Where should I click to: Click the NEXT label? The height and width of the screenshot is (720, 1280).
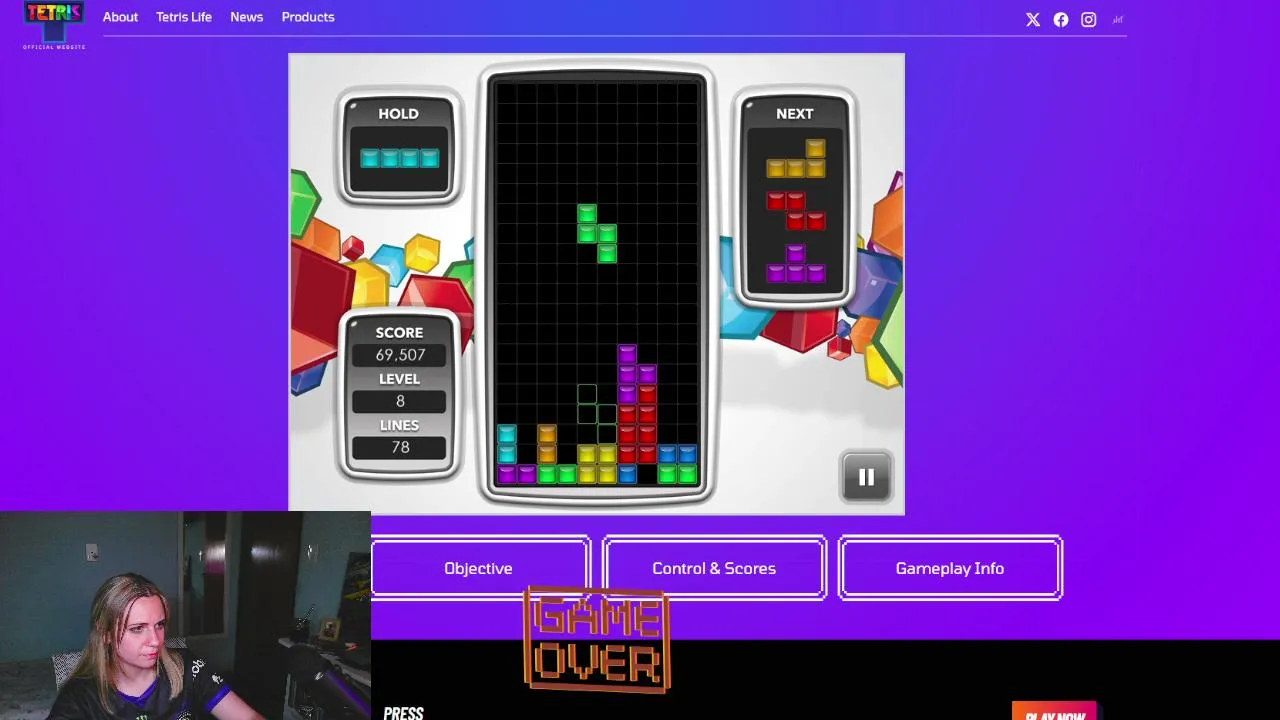click(795, 114)
